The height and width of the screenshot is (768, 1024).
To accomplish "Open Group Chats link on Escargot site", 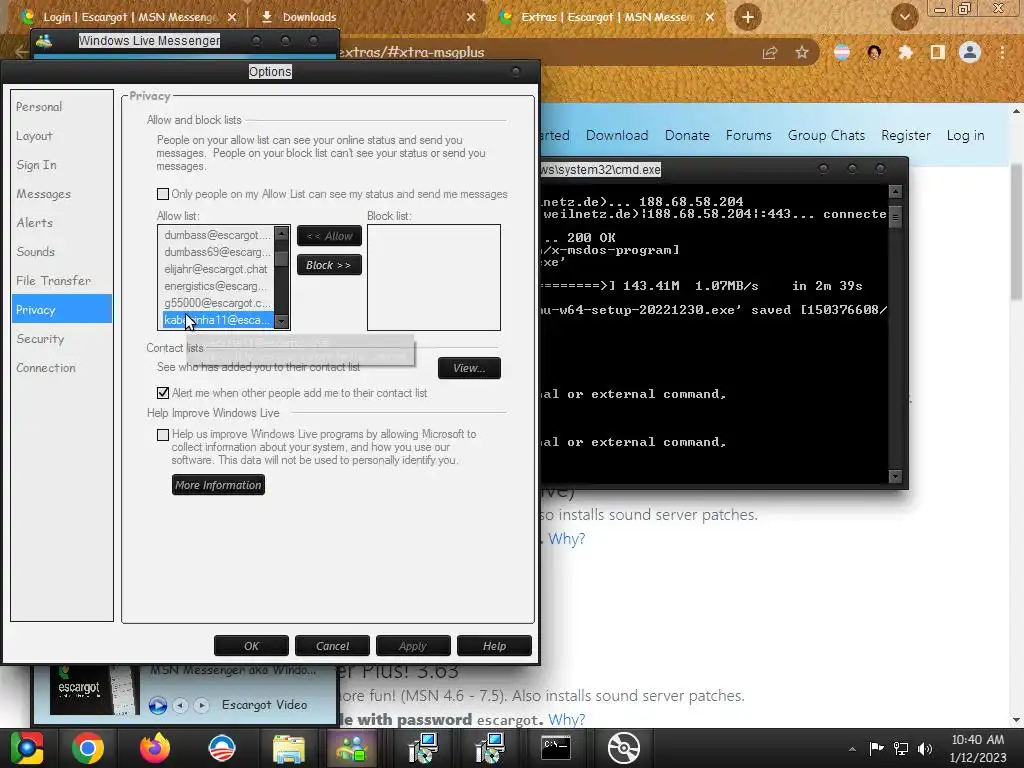I will coord(826,135).
